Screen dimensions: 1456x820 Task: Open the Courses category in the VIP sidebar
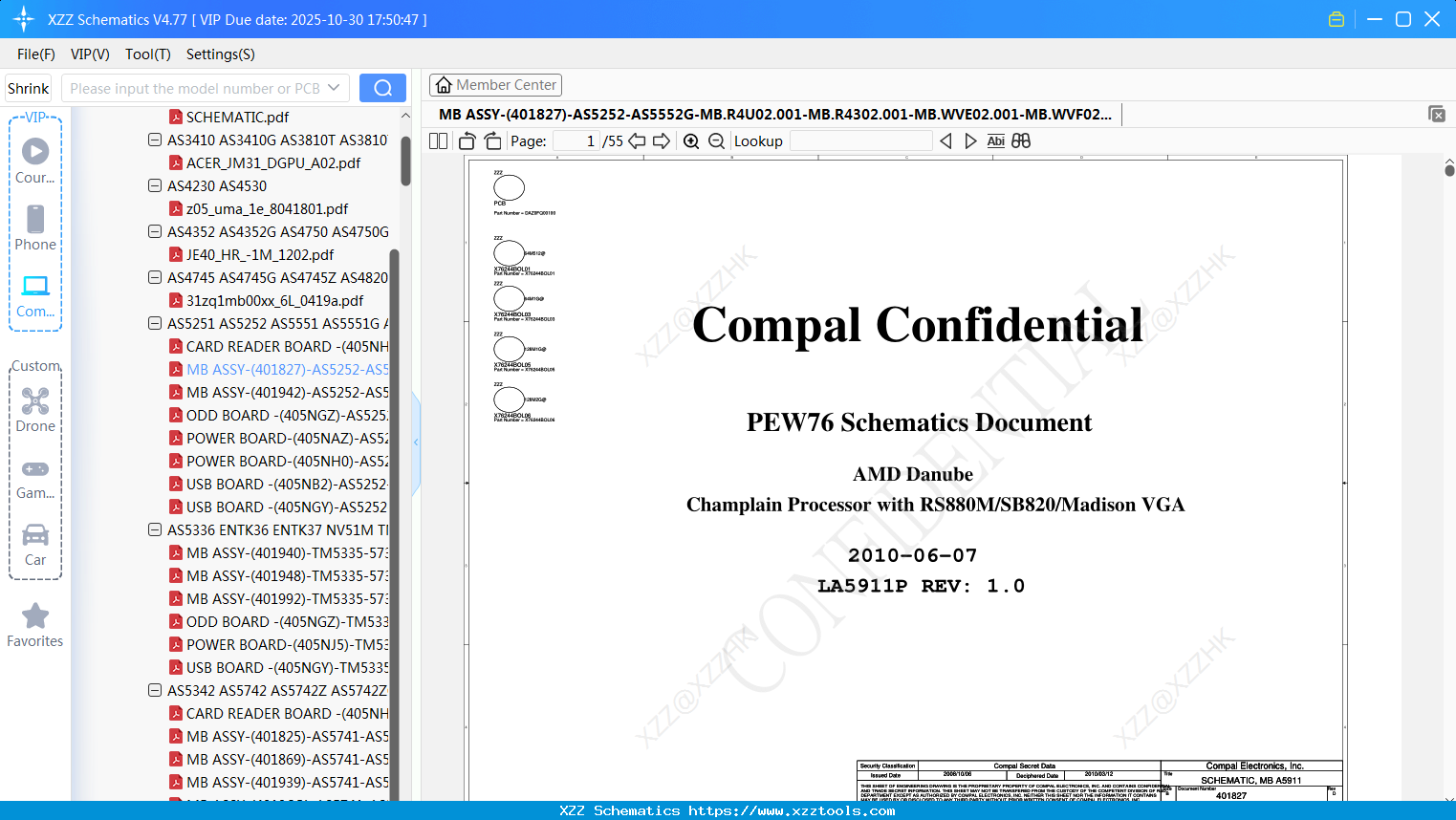35,161
